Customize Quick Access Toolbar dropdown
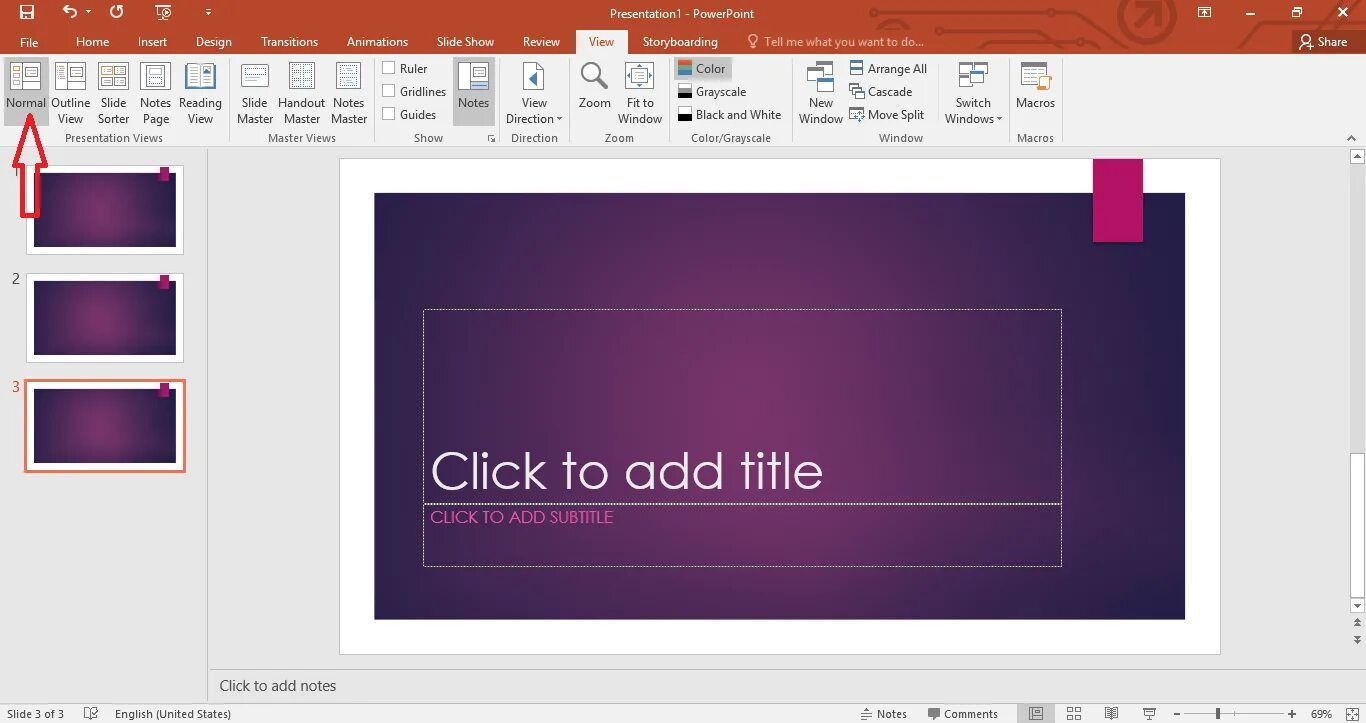Screen dimensions: 1366x723 208,13
